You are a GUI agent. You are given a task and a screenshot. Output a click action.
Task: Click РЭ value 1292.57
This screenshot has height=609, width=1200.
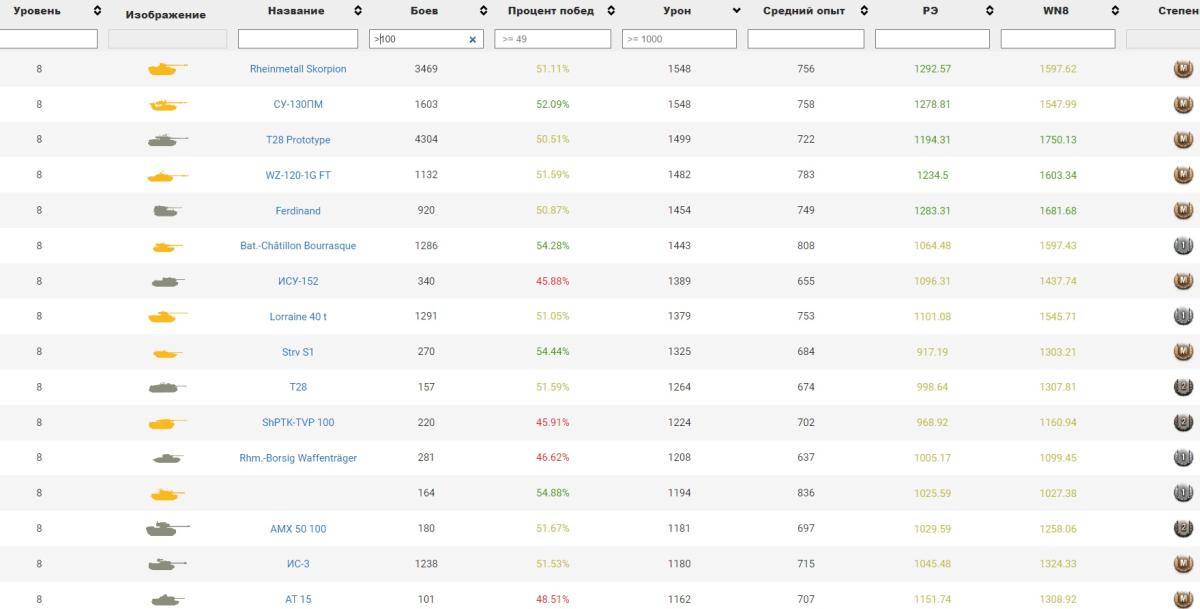[x=932, y=69]
